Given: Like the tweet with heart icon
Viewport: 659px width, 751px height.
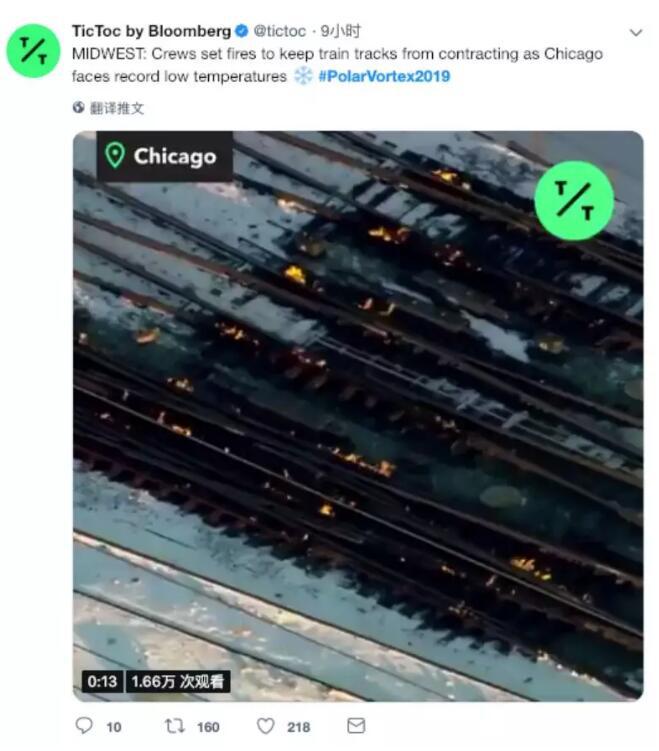Looking at the screenshot, I should pos(265,726).
